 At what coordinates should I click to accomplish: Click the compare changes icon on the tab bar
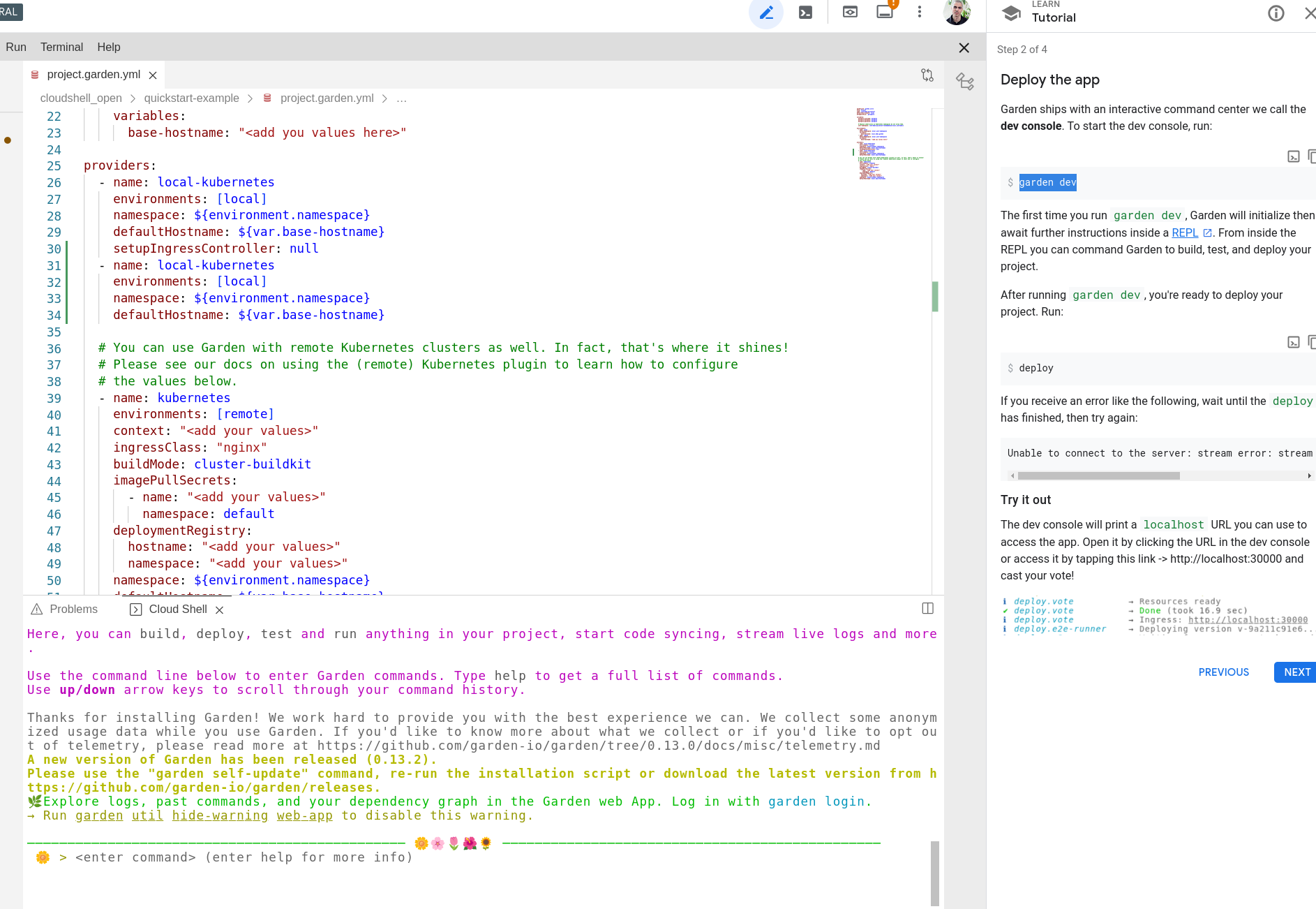[x=927, y=74]
